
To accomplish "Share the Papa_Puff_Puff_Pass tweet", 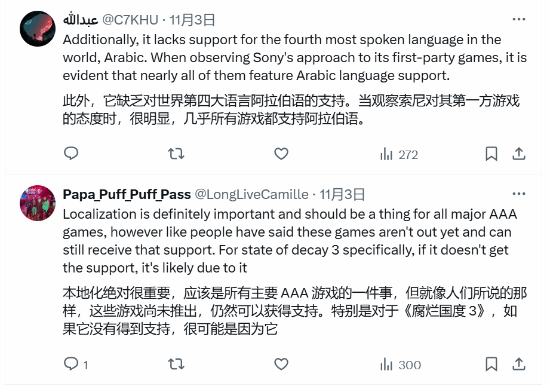I will click(519, 364).
